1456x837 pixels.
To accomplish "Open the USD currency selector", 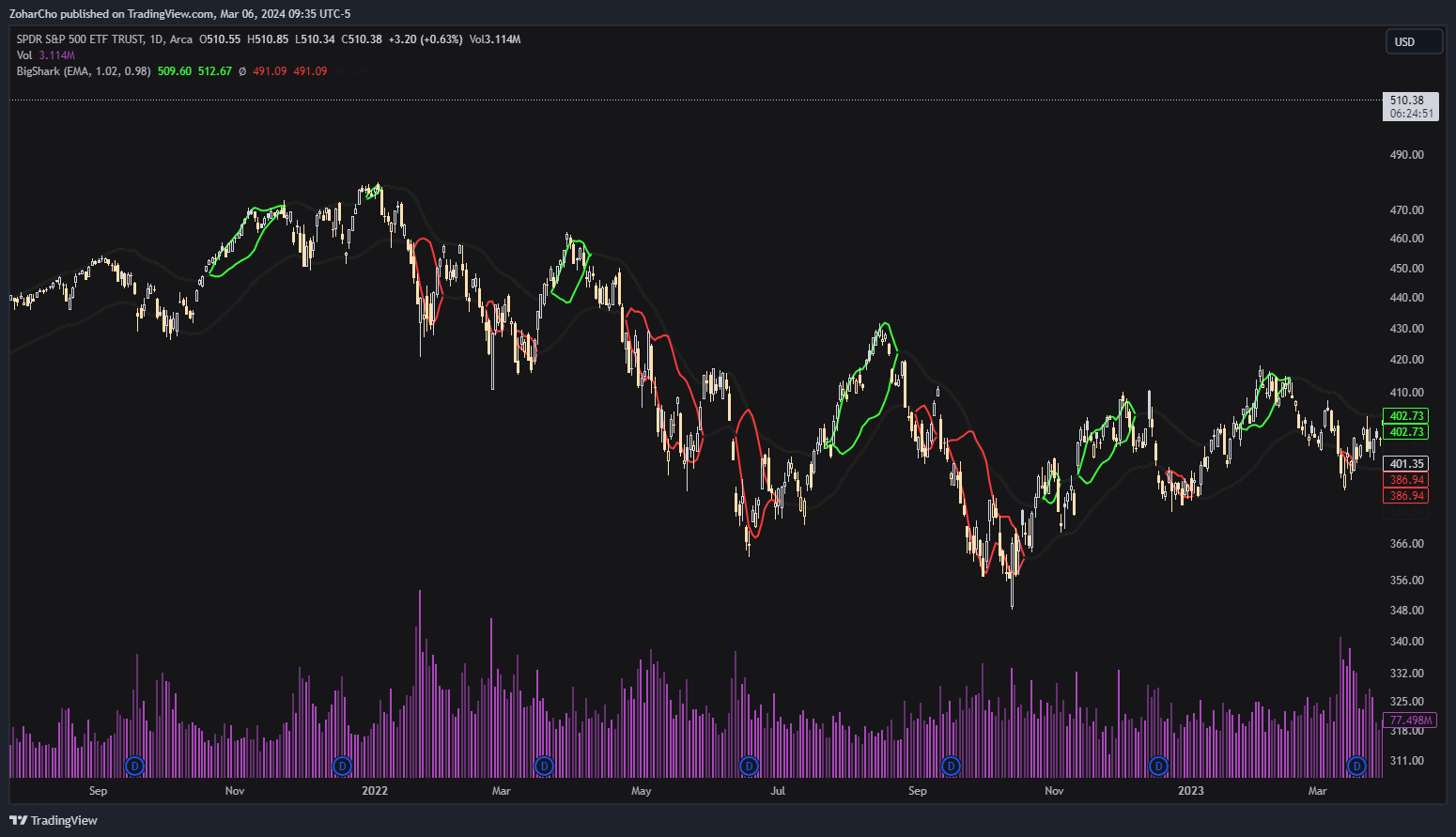I will [1414, 41].
